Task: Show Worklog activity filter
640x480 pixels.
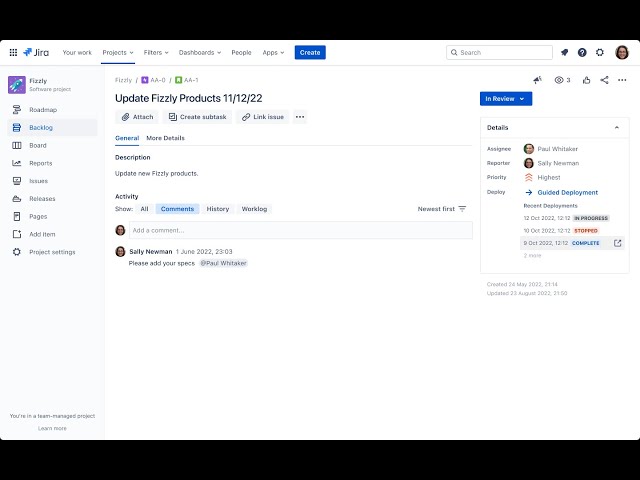Action: pyautogui.click(x=254, y=209)
